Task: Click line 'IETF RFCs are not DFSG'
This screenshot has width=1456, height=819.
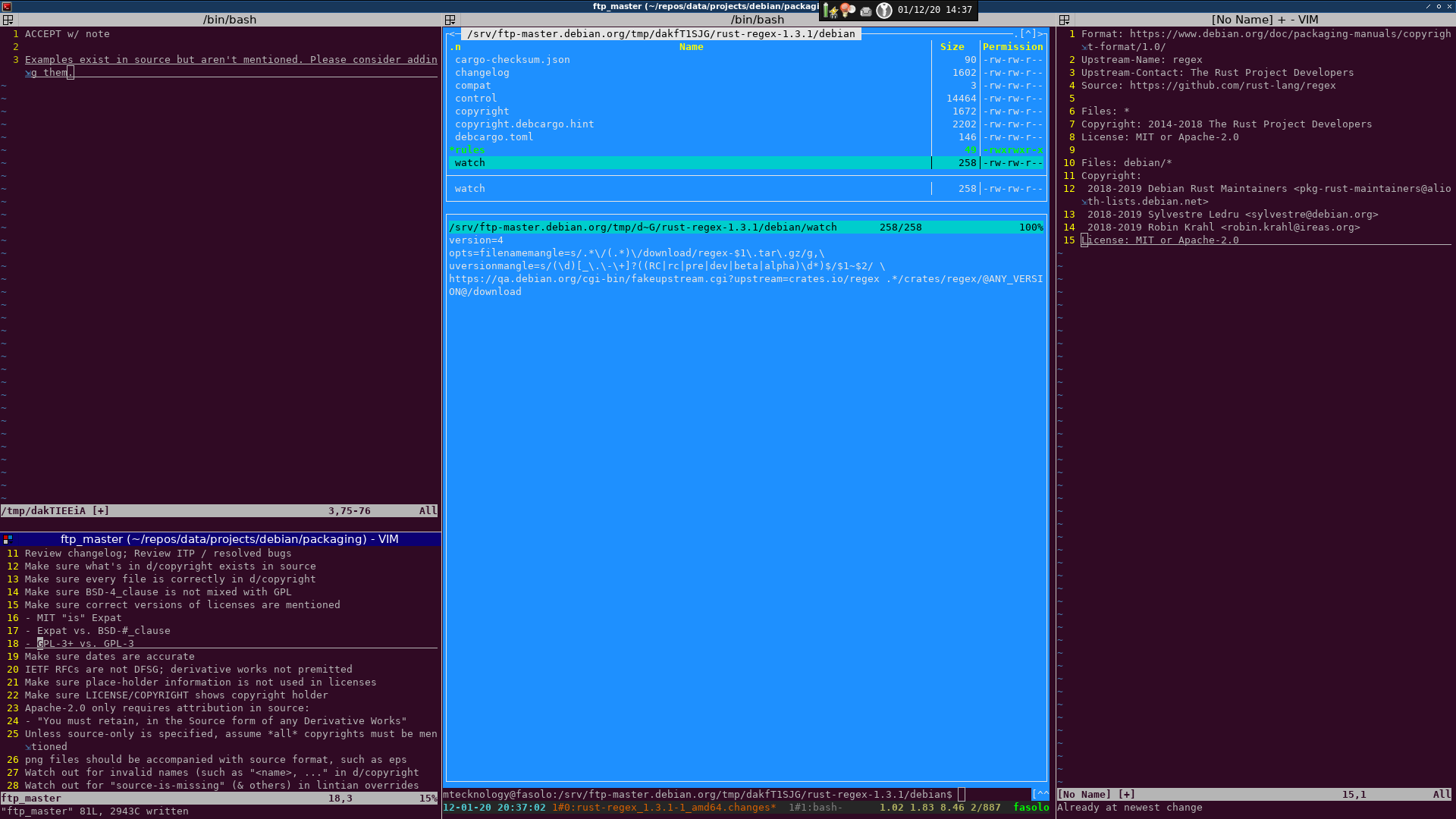Action: (188, 670)
